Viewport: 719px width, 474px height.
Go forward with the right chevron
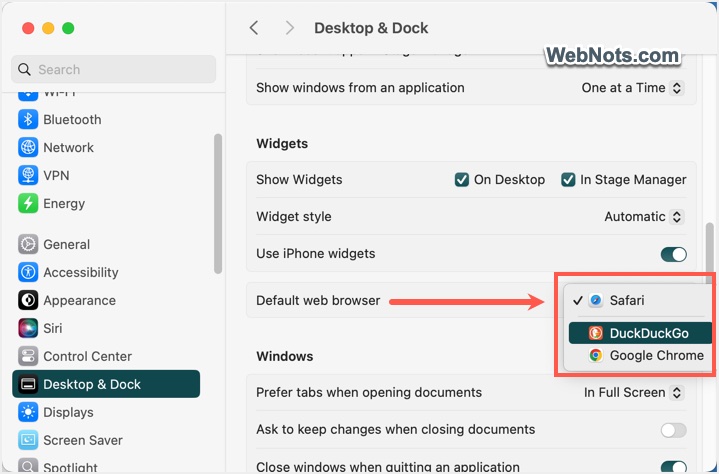(x=289, y=28)
